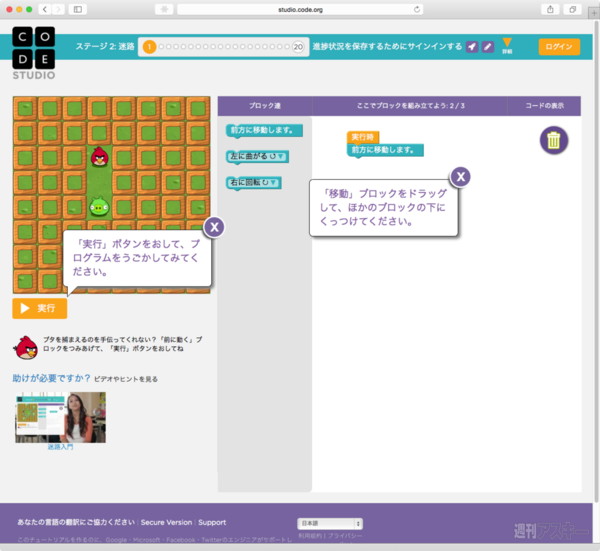Click the orange 実行時 block in workspace
Screen dimensions: 600x551
pos(363,137)
